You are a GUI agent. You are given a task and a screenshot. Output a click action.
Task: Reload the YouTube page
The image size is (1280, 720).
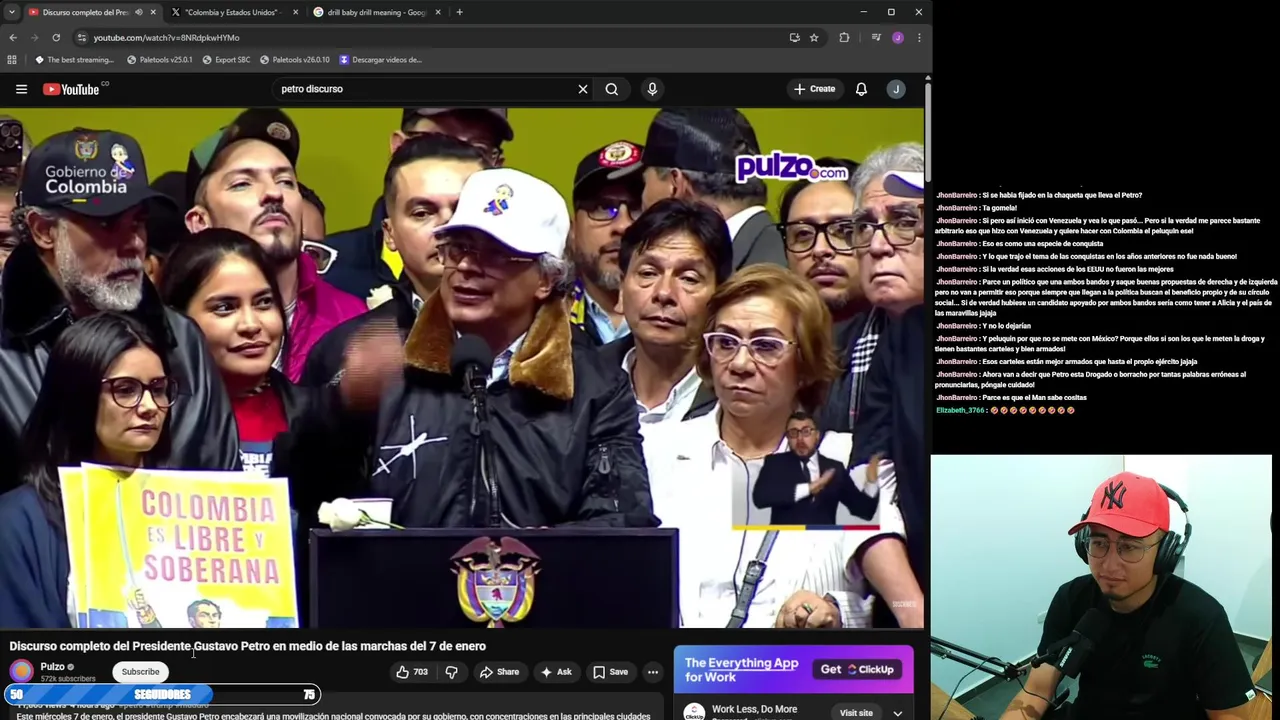point(56,38)
